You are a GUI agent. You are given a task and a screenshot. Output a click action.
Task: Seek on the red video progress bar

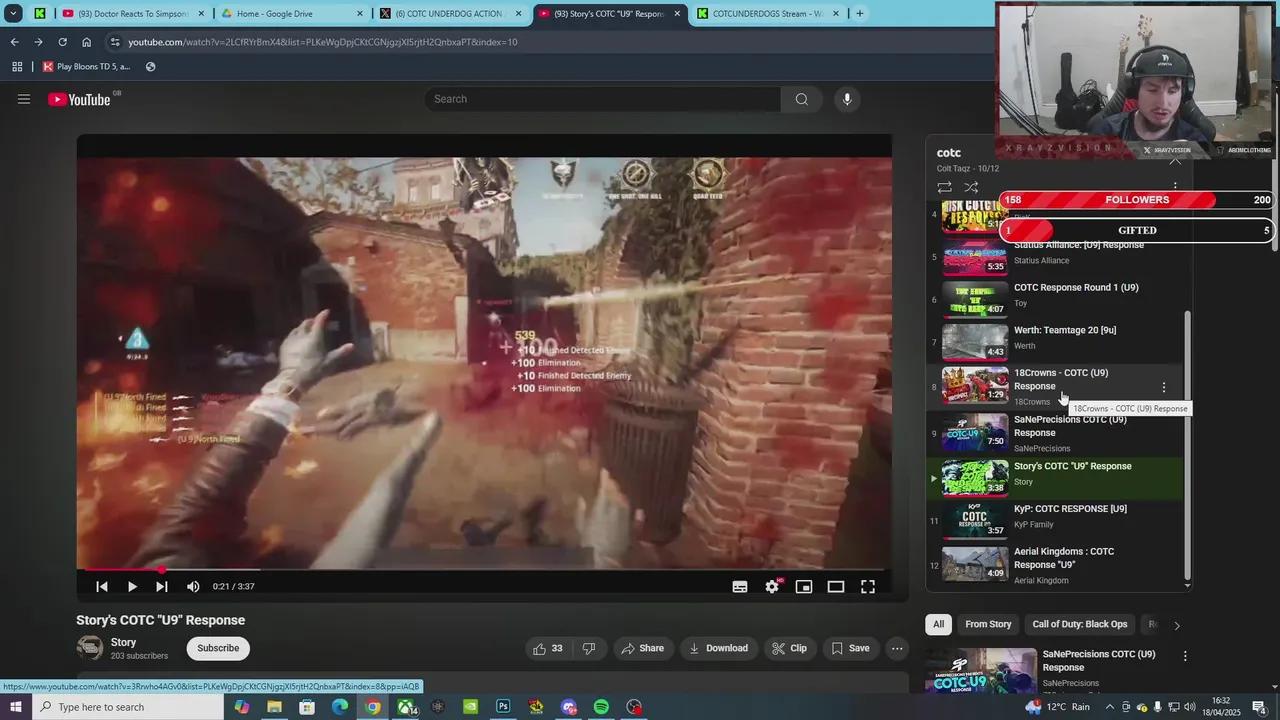(x=484, y=570)
